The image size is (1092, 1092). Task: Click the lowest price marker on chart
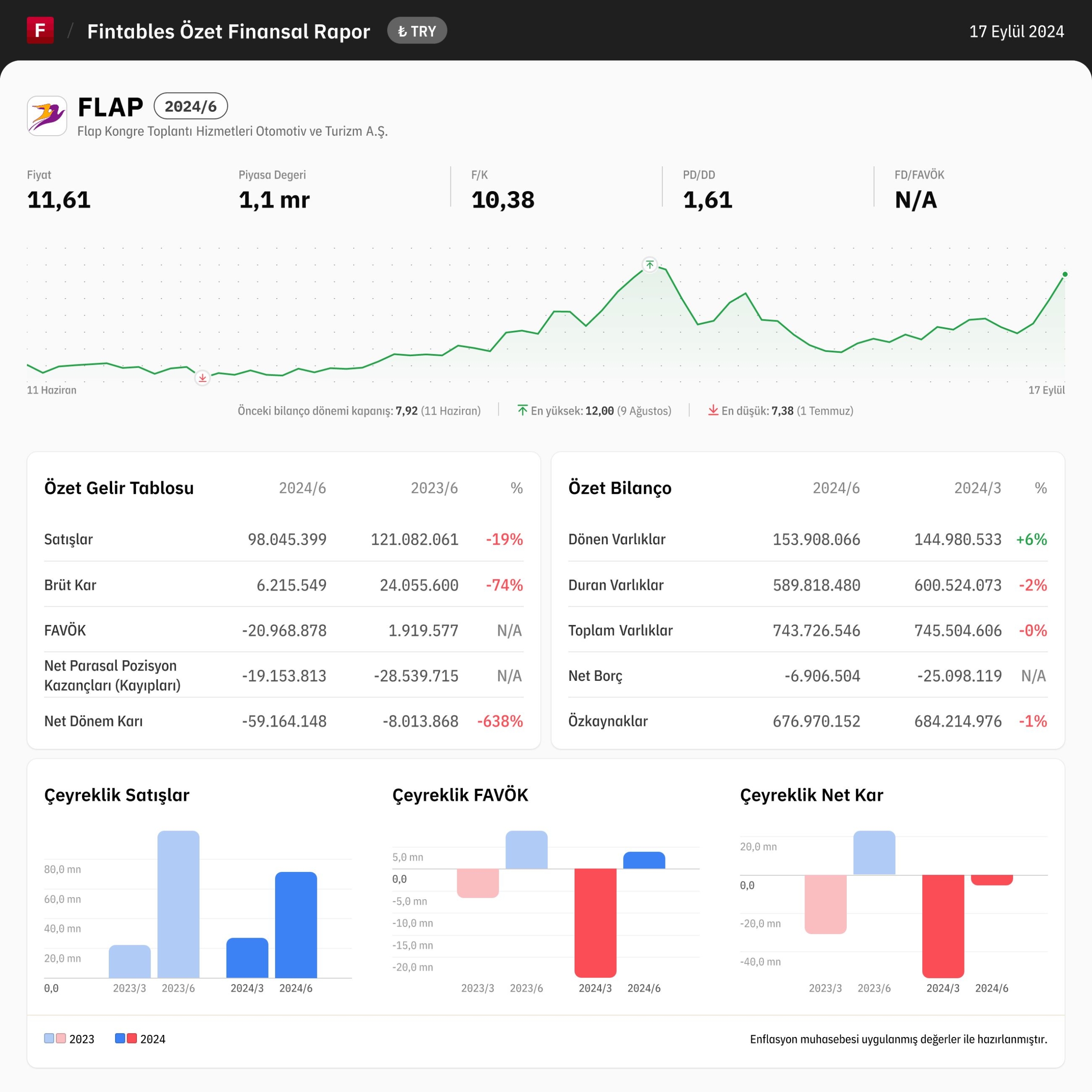coord(202,378)
